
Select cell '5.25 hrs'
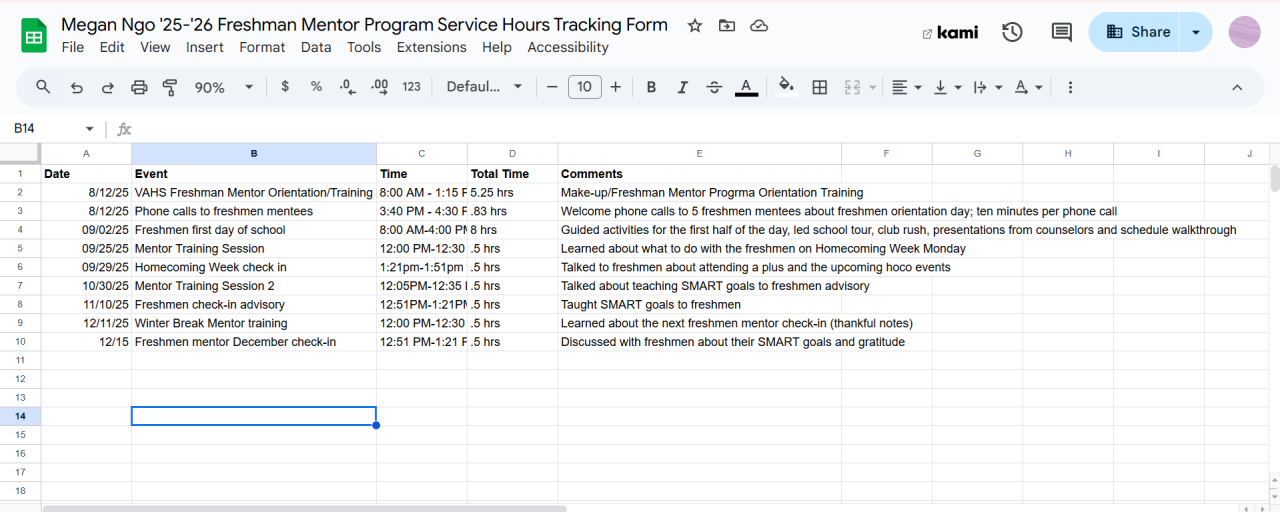coord(512,192)
